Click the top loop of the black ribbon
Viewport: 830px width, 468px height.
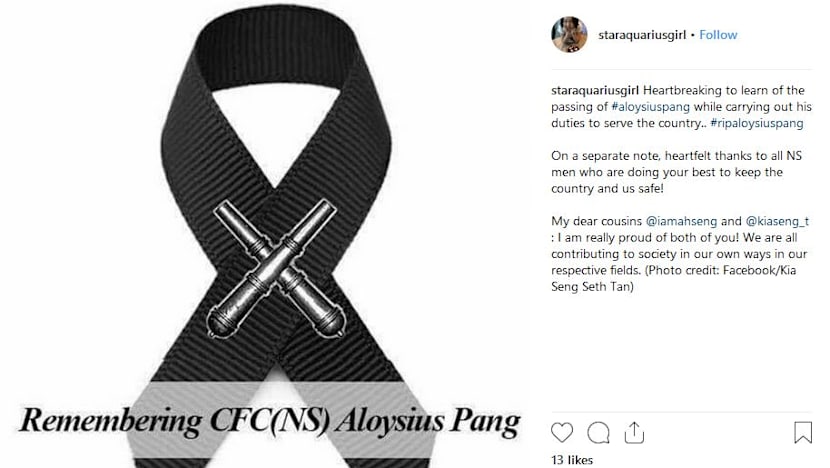pyautogui.click(x=276, y=52)
